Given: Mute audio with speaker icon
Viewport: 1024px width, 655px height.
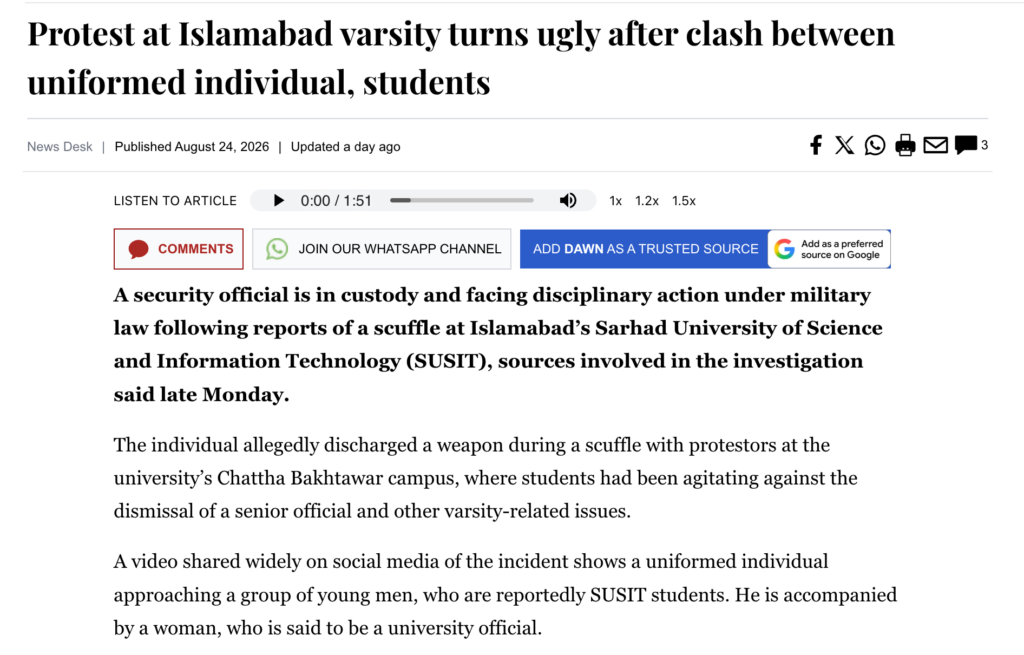Looking at the screenshot, I should (x=568, y=200).
